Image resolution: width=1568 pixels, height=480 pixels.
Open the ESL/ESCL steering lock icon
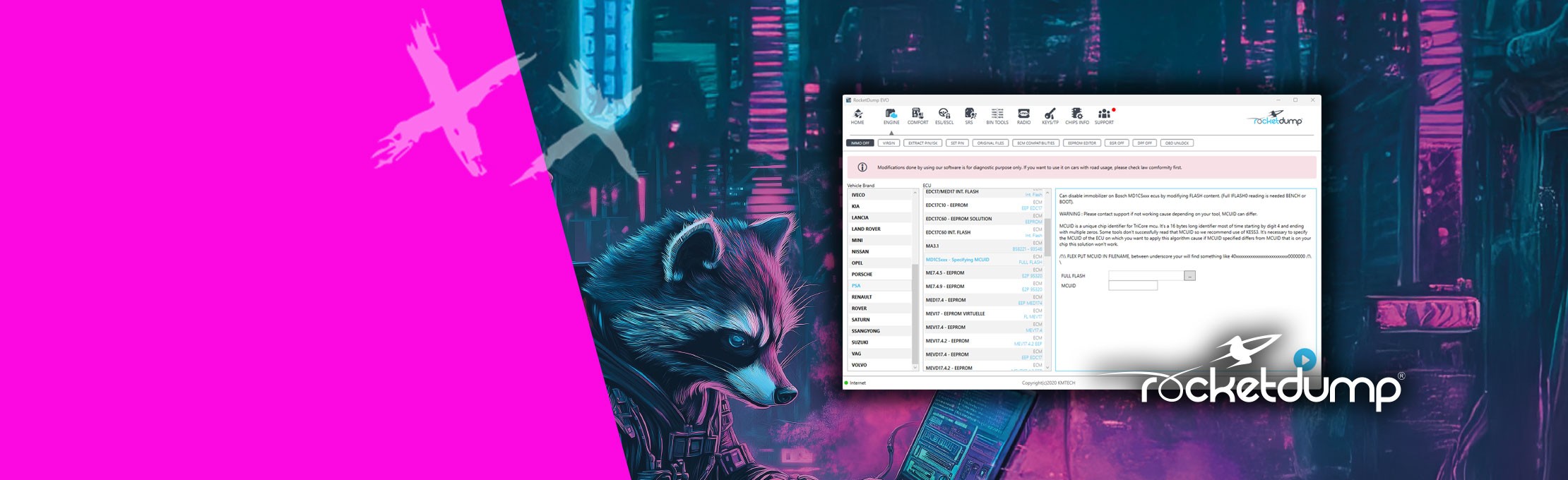(x=944, y=116)
